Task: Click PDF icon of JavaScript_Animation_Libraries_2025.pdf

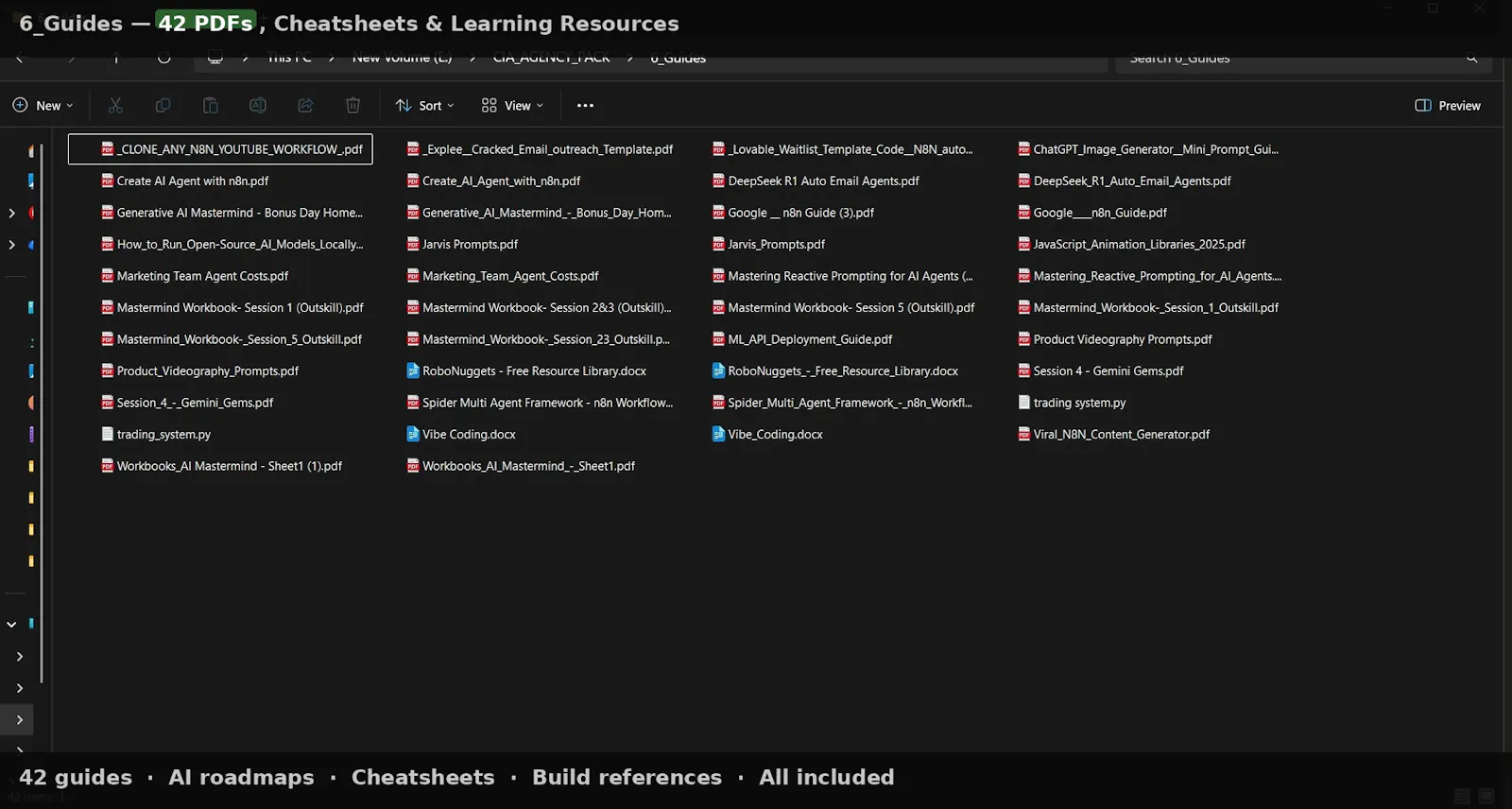Action: click(x=1024, y=244)
